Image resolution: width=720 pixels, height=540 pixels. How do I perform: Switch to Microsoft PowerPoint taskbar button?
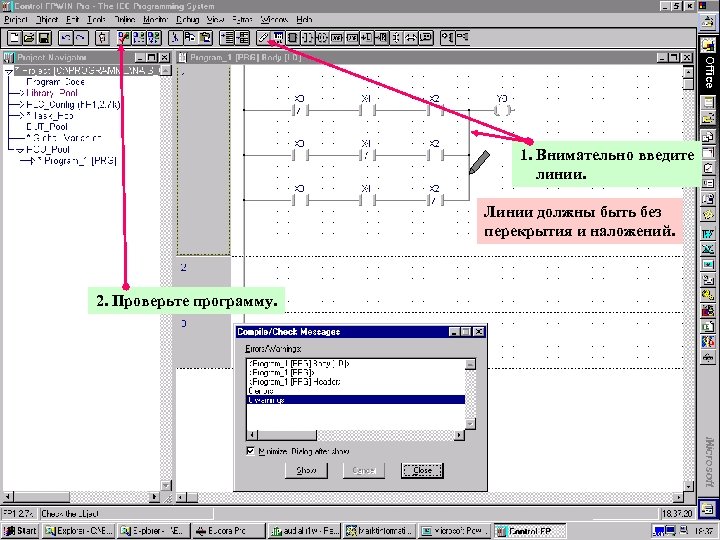(x=456, y=531)
